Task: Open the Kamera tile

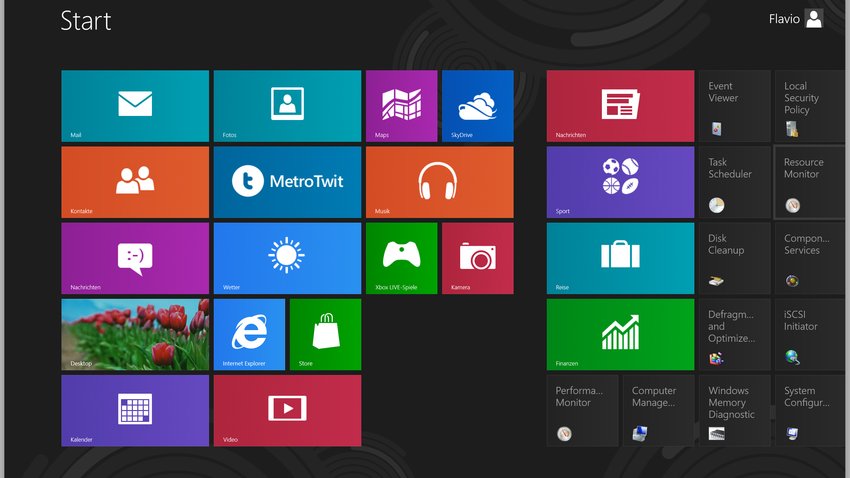Action: click(478, 259)
